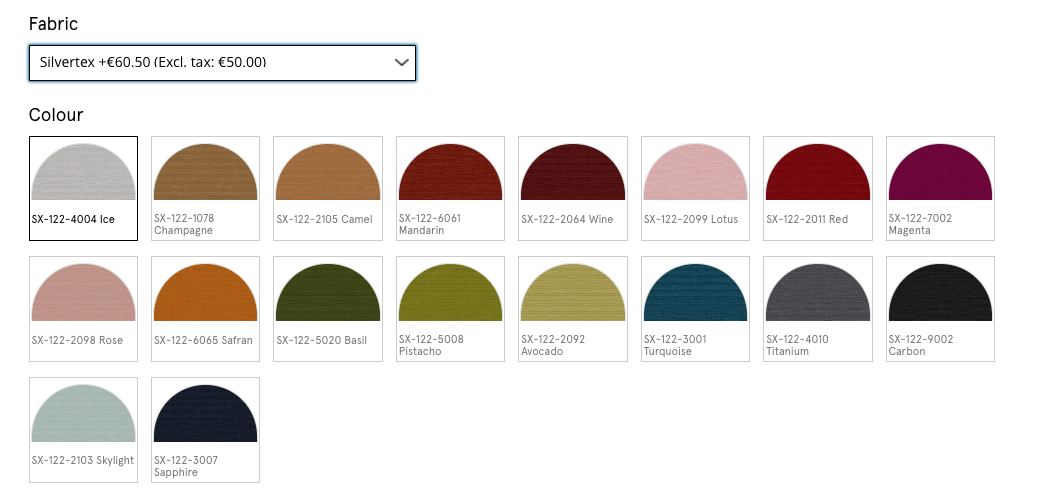Choose the SX-122-3001 Turquoise swatch

695,309
